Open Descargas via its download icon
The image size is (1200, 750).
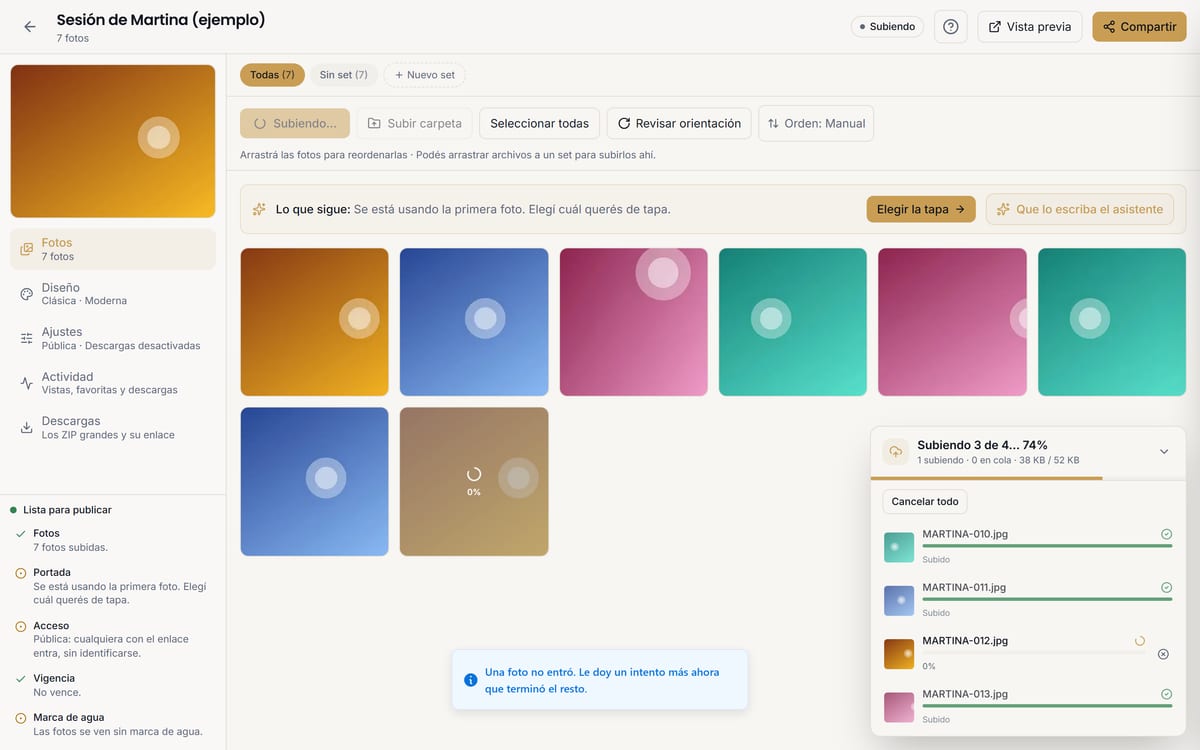click(x=27, y=428)
